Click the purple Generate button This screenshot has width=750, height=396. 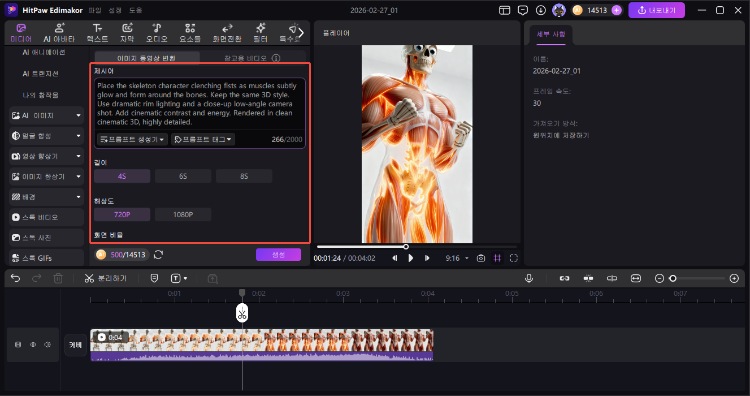tap(278, 255)
